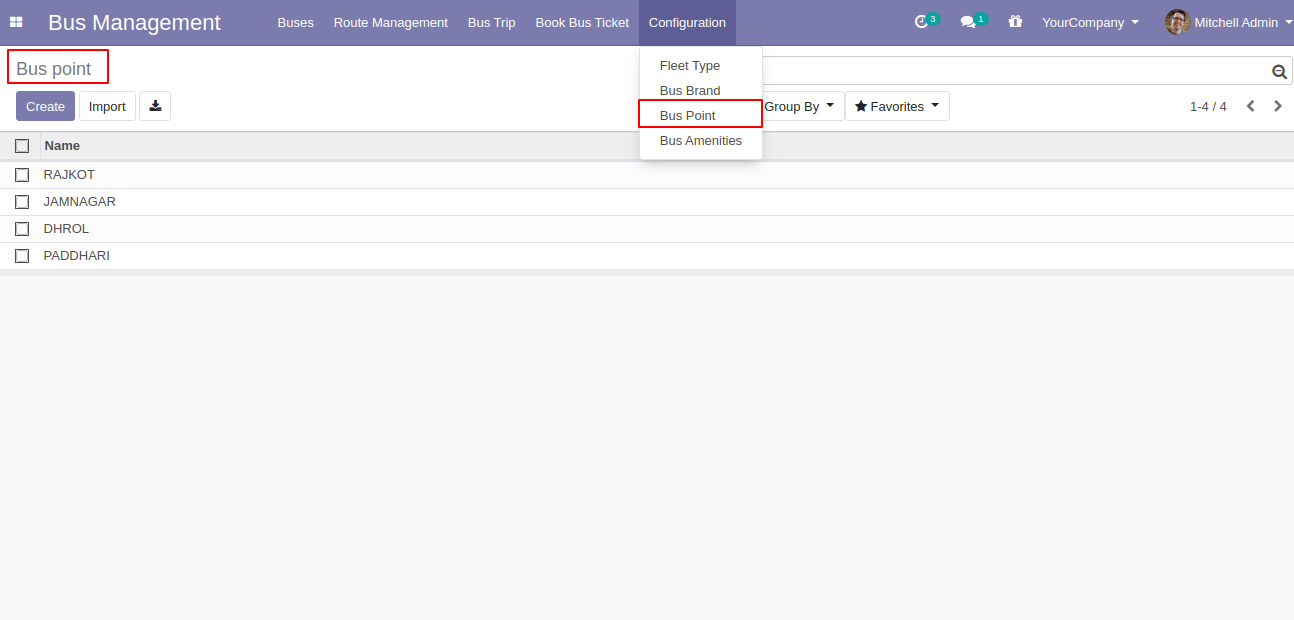Click into the search input field
The image size is (1294, 620).
point(1015,71)
